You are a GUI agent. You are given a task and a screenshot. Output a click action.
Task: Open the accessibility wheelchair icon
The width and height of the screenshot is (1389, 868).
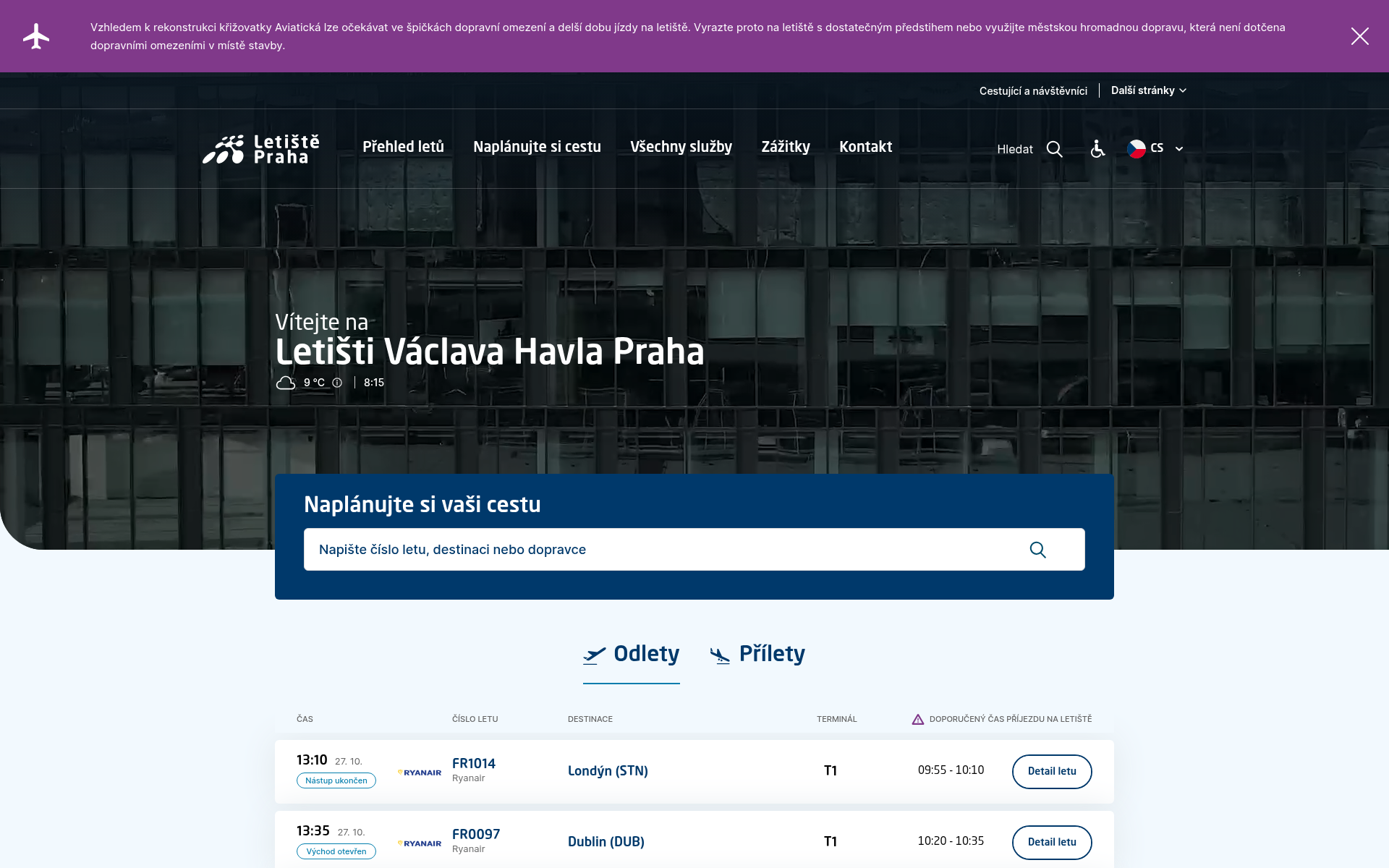[1097, 148]
